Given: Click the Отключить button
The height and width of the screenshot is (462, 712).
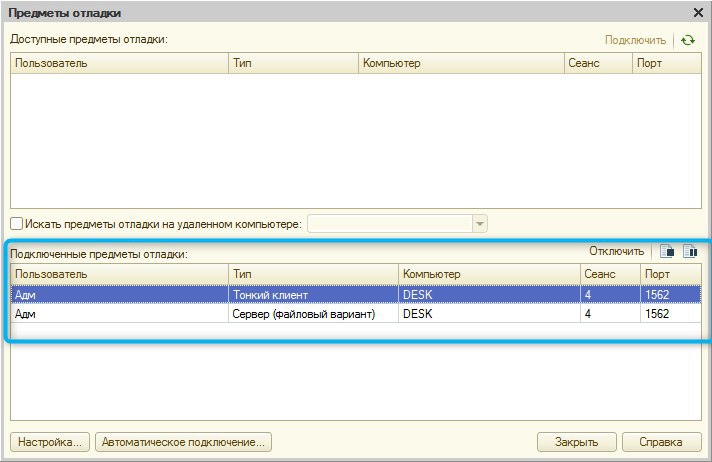Looking at the screenshot, I should 616,251.
